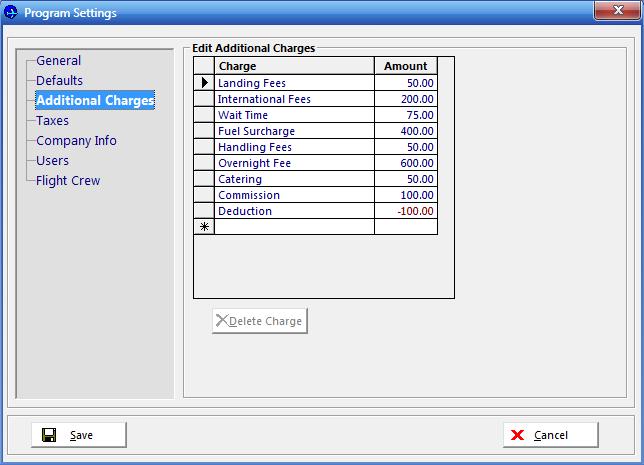Click the disabled Delete Charge button
This screenshot has height=465, width=644.
coord(259,321)
